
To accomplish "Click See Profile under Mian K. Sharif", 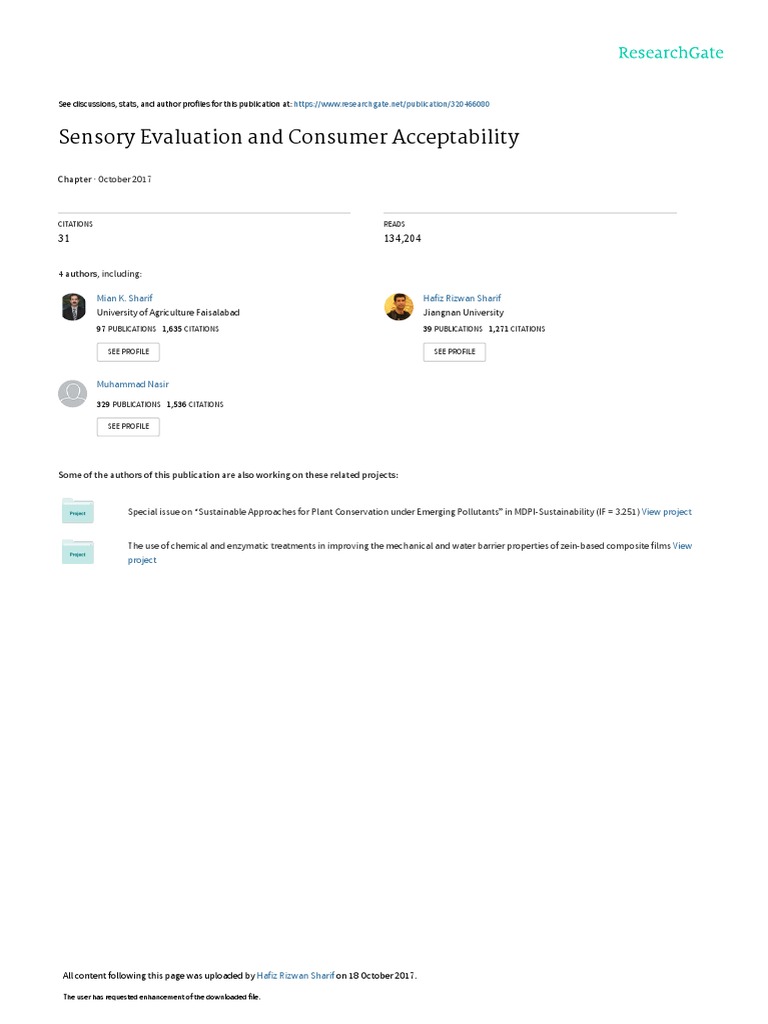I will click(128, 352).
